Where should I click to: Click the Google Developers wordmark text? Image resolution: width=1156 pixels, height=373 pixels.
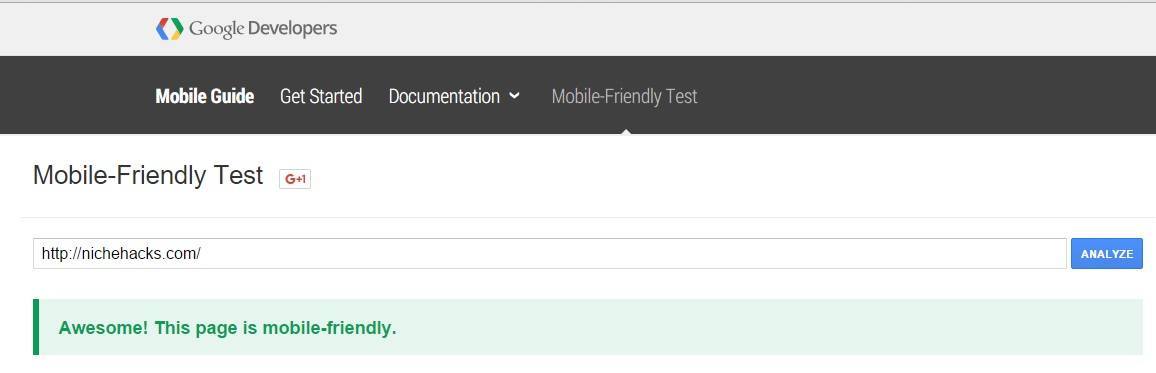click(263, 29)
